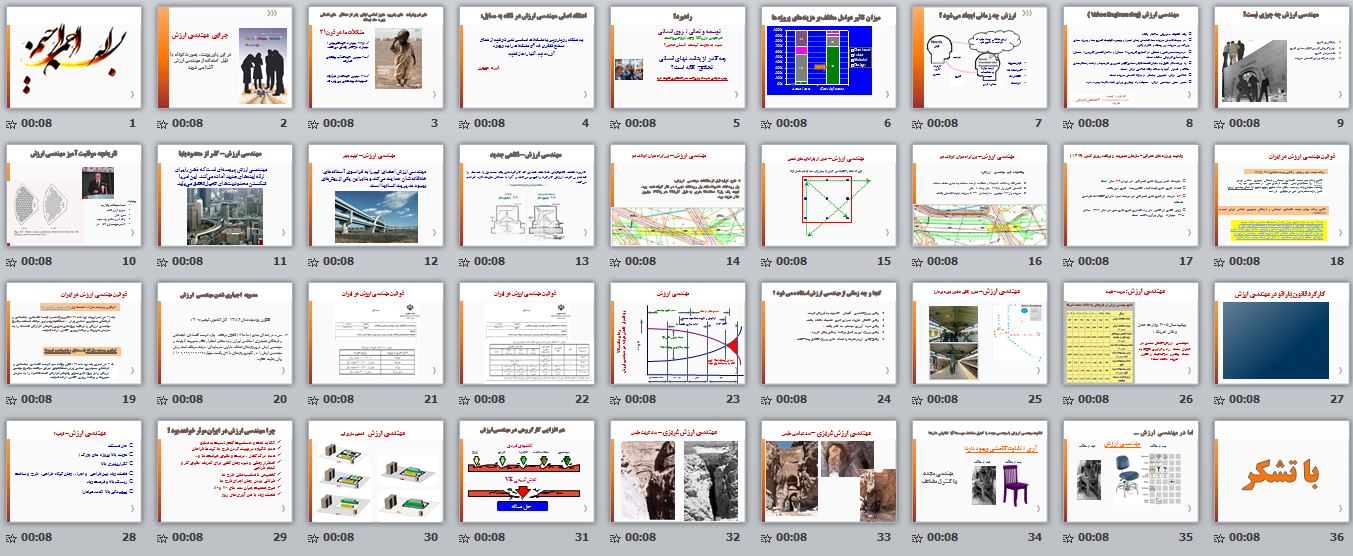Click the star icon under slide 36
This screenshot has width=1353, height=556.
tap(1219, 538)
